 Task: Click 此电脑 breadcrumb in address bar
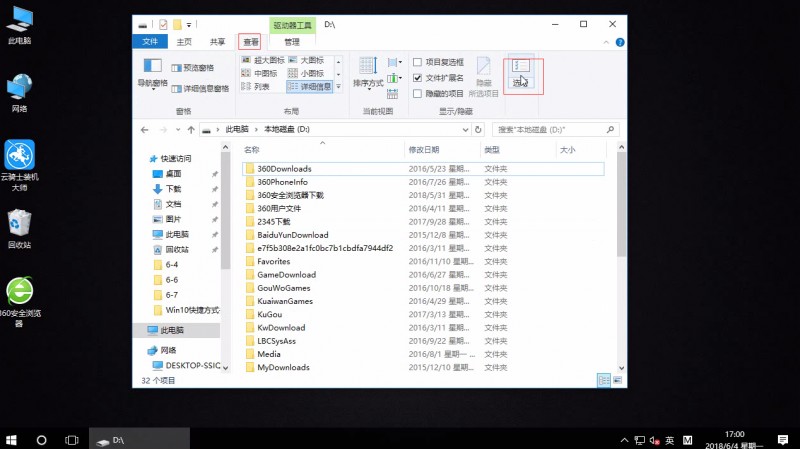(x=237, y=130)
